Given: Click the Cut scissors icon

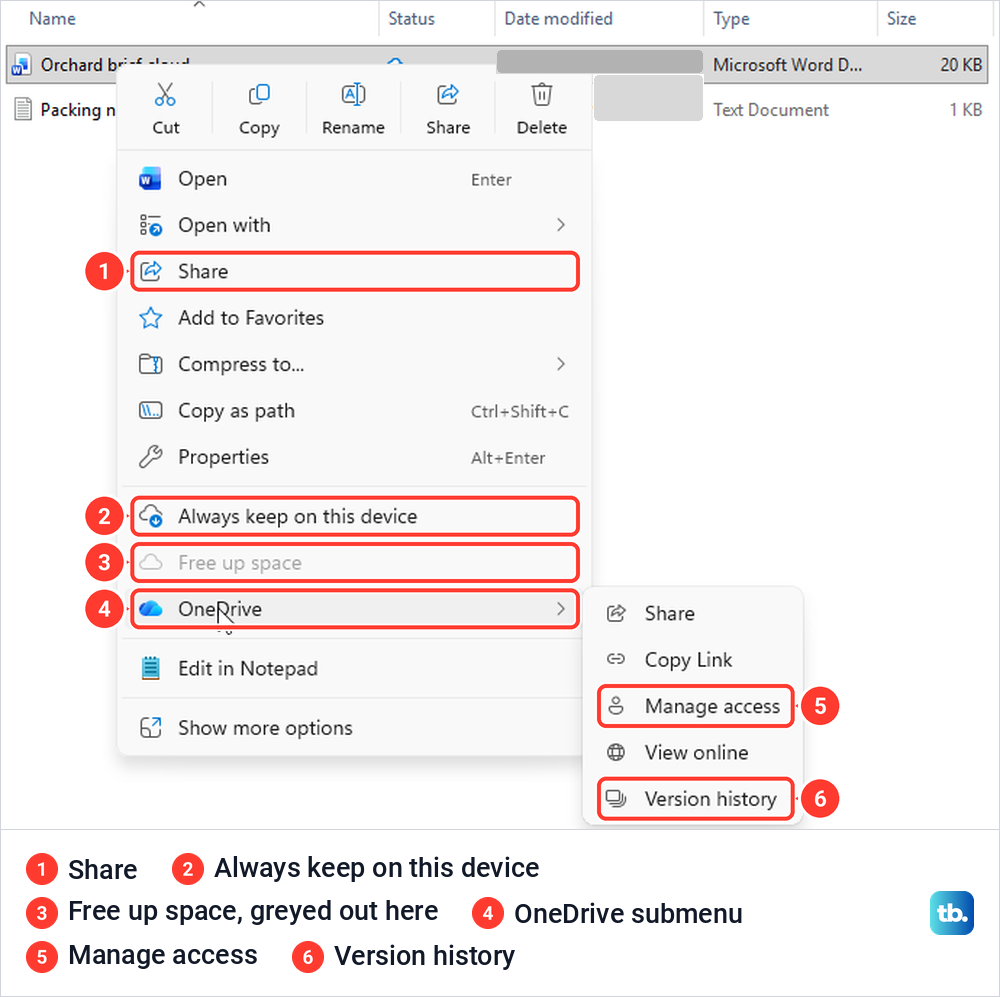Looking at the screenshot, I should (165, 94).
